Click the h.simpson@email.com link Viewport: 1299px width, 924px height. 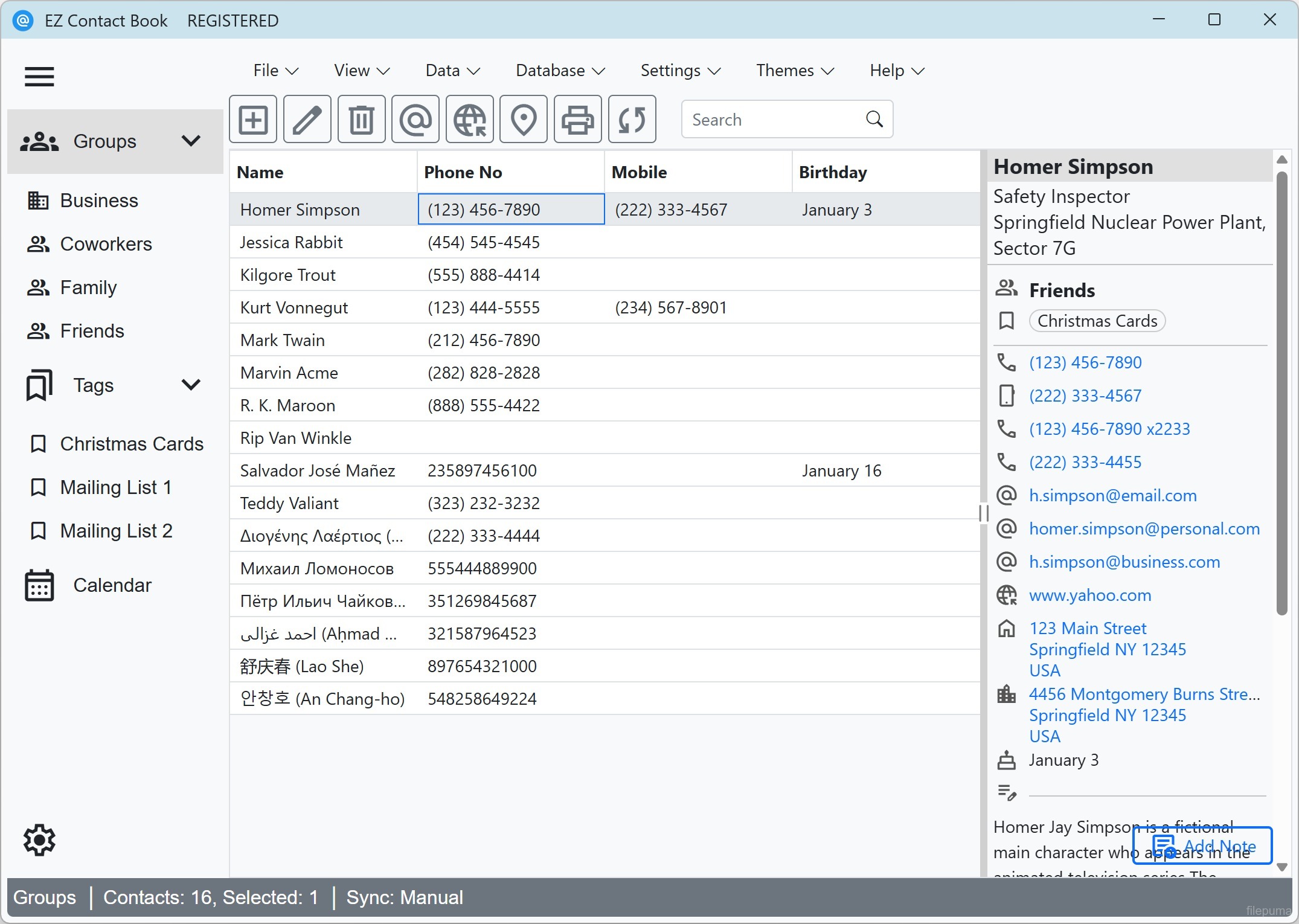[x=1112, y=495]
